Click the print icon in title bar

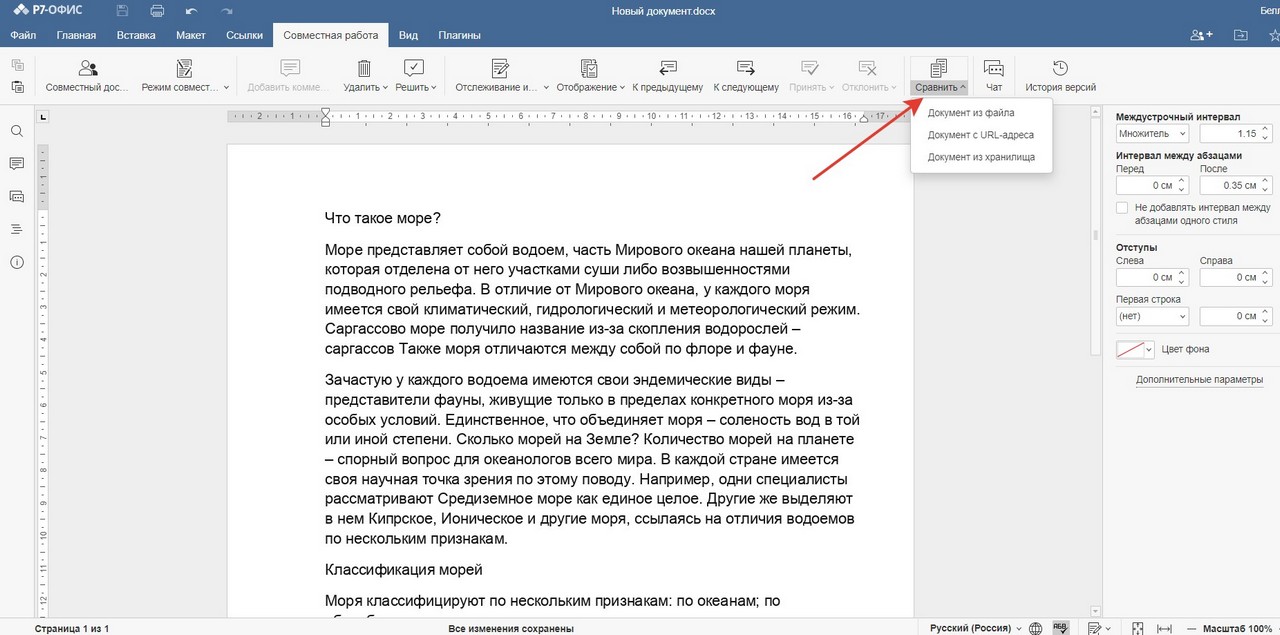157,11
